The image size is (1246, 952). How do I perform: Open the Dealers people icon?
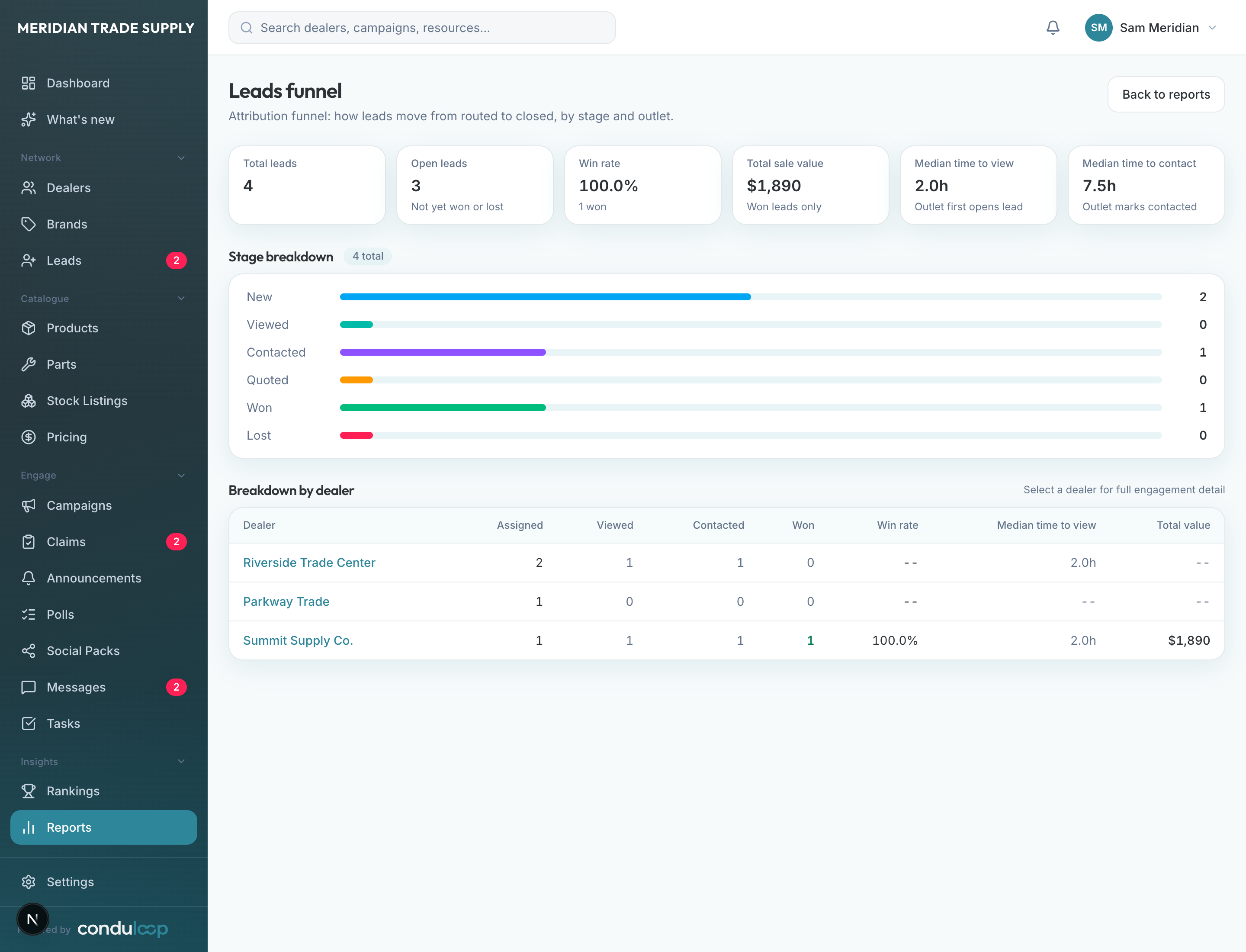point(28,187)
